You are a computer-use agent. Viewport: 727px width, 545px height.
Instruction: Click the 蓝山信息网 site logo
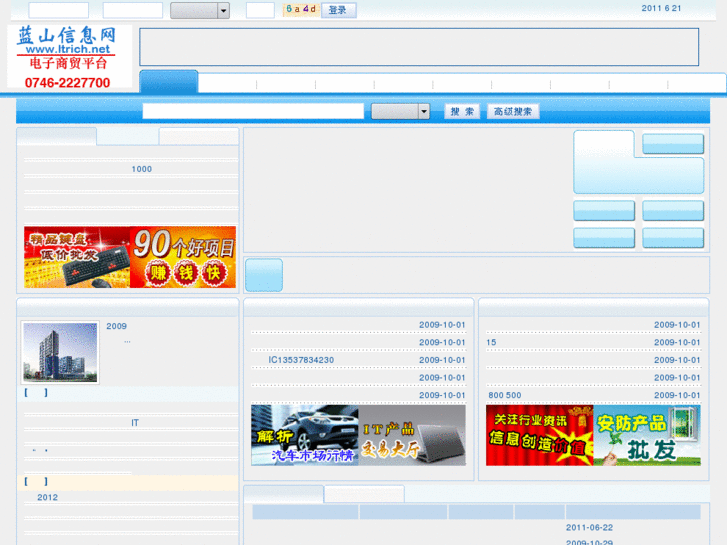pyautogui.click(x=70, y=56)
